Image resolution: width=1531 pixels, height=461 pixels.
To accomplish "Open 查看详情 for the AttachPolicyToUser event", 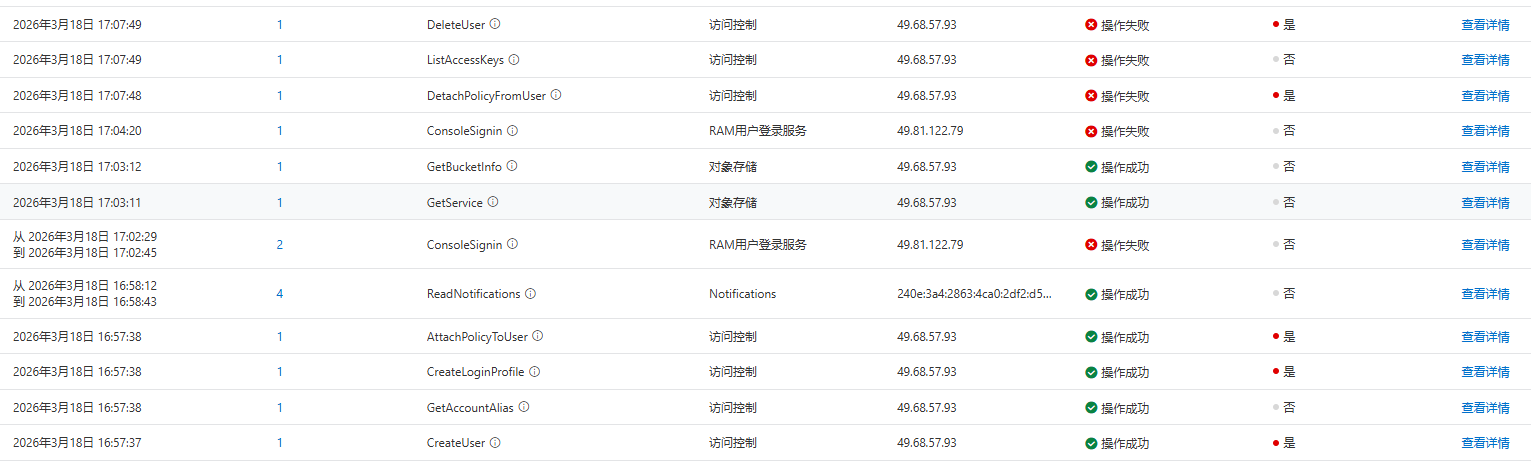I will pyautogui.click(x=1485, y=337).
